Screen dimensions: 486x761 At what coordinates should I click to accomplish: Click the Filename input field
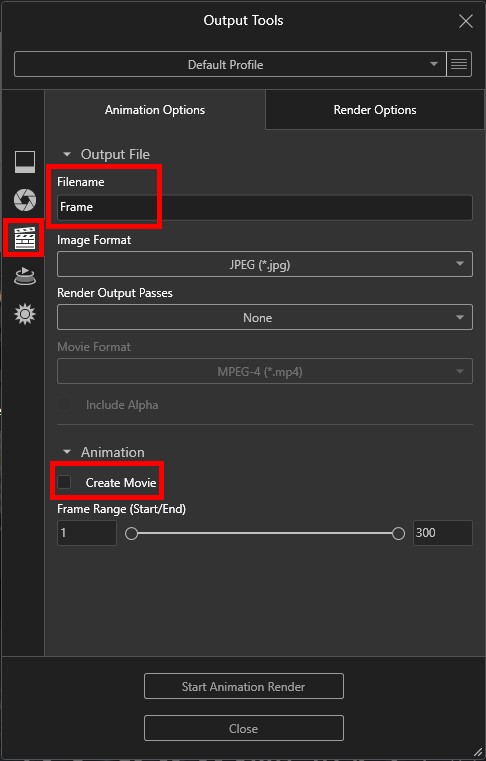[x=265, y=207]
